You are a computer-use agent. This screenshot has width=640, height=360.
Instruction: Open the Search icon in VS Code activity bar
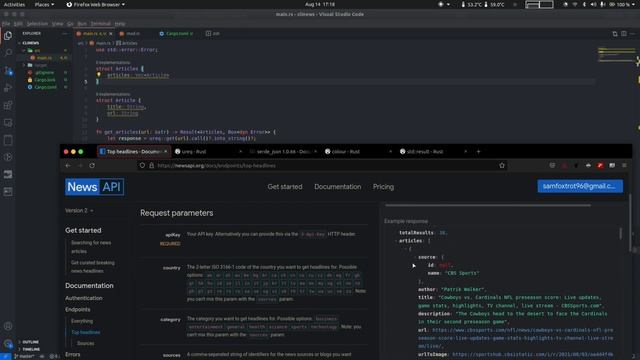pyautogui.click(x=8, y=53)
